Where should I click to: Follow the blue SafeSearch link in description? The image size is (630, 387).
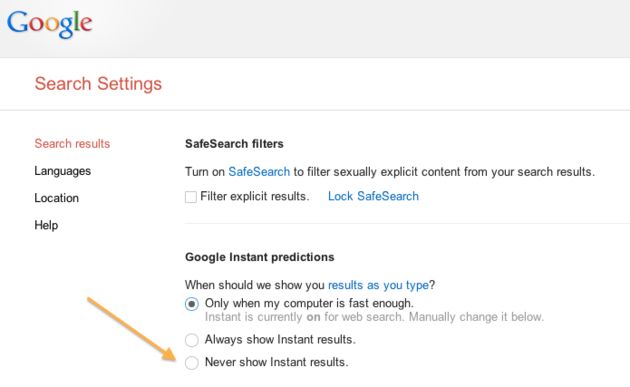(x=259, y=172)
